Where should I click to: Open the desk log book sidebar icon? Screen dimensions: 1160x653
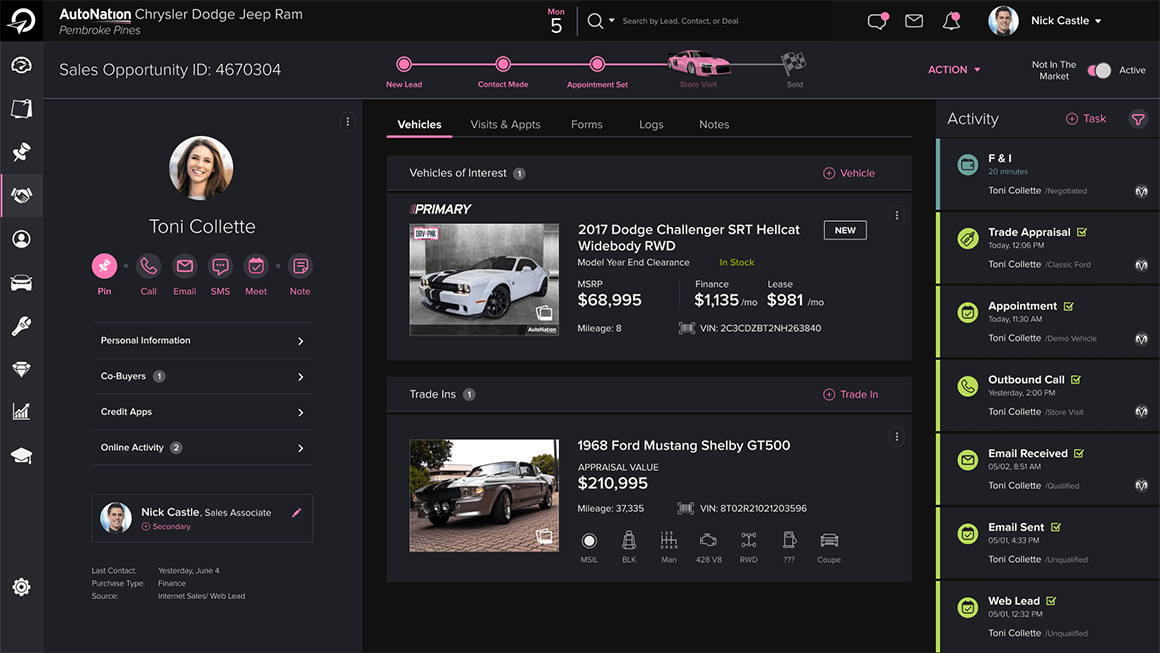21,109
